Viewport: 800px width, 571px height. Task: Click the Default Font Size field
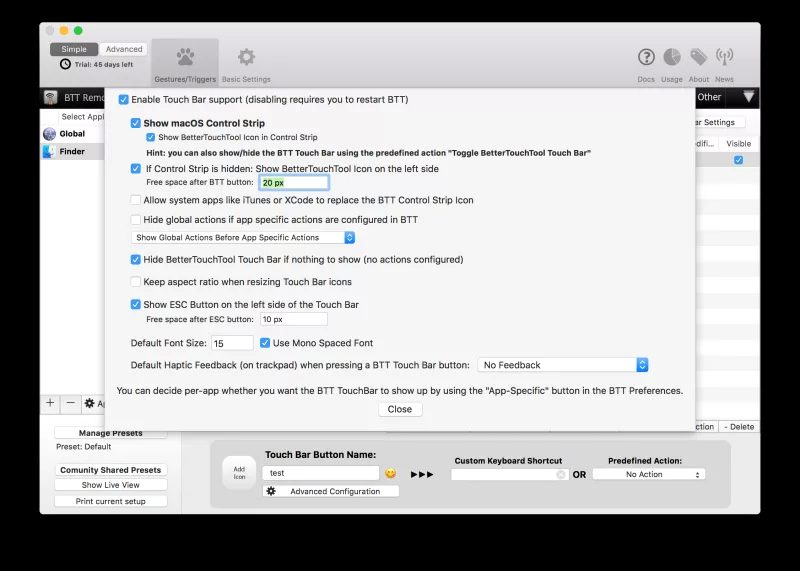[x=232, y=343]
